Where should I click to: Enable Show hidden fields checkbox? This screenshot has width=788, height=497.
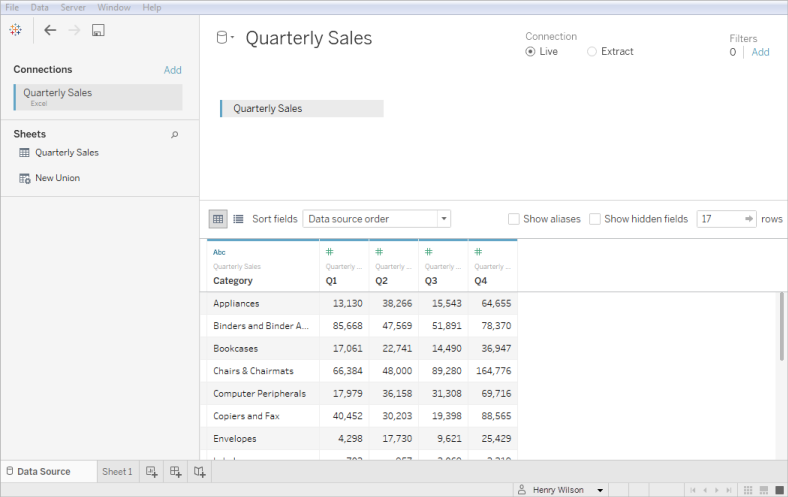pos(595,219)
